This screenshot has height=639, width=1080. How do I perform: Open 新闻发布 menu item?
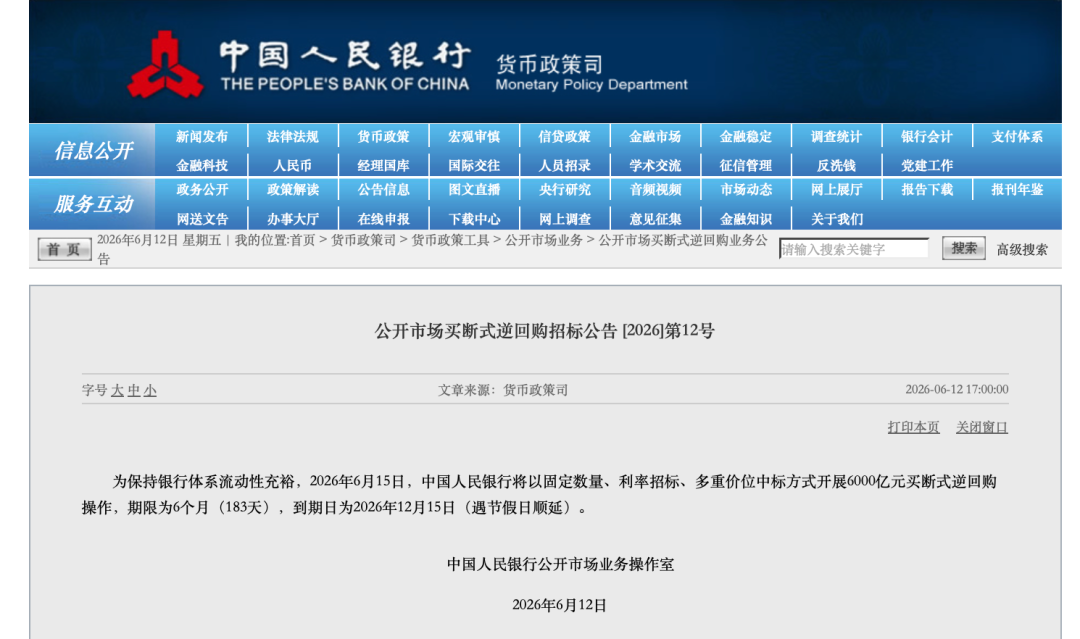pos(201,137)
